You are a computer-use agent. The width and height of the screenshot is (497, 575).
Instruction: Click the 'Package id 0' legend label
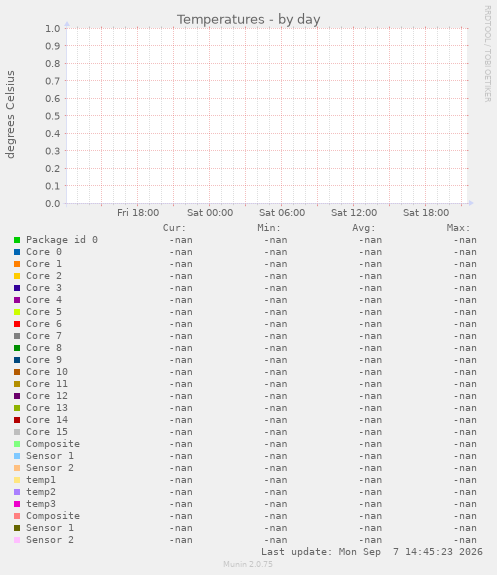tap(62, 240)
